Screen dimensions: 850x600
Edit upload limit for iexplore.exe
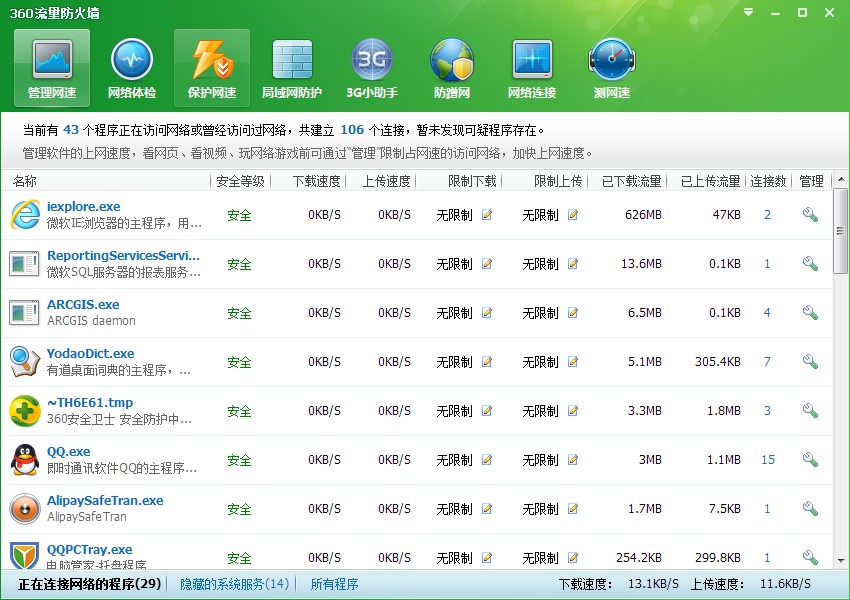[x=572, y=215]
